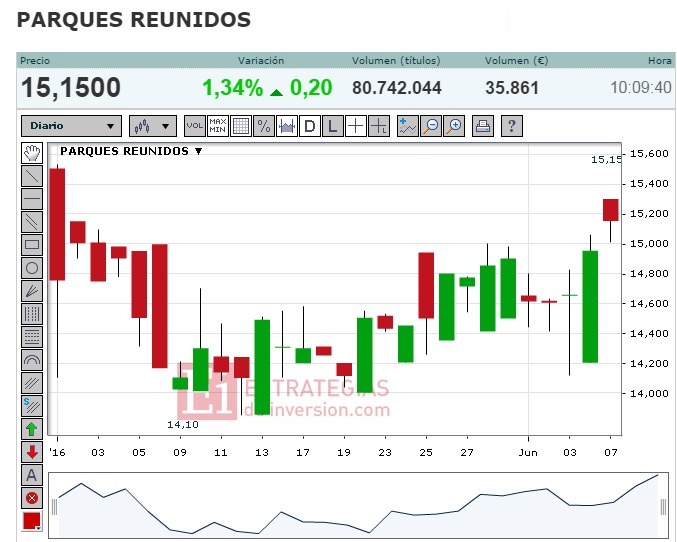Click the tall green candle on 13
Viewport: 677px width, 542px height.
coord(262,367)
